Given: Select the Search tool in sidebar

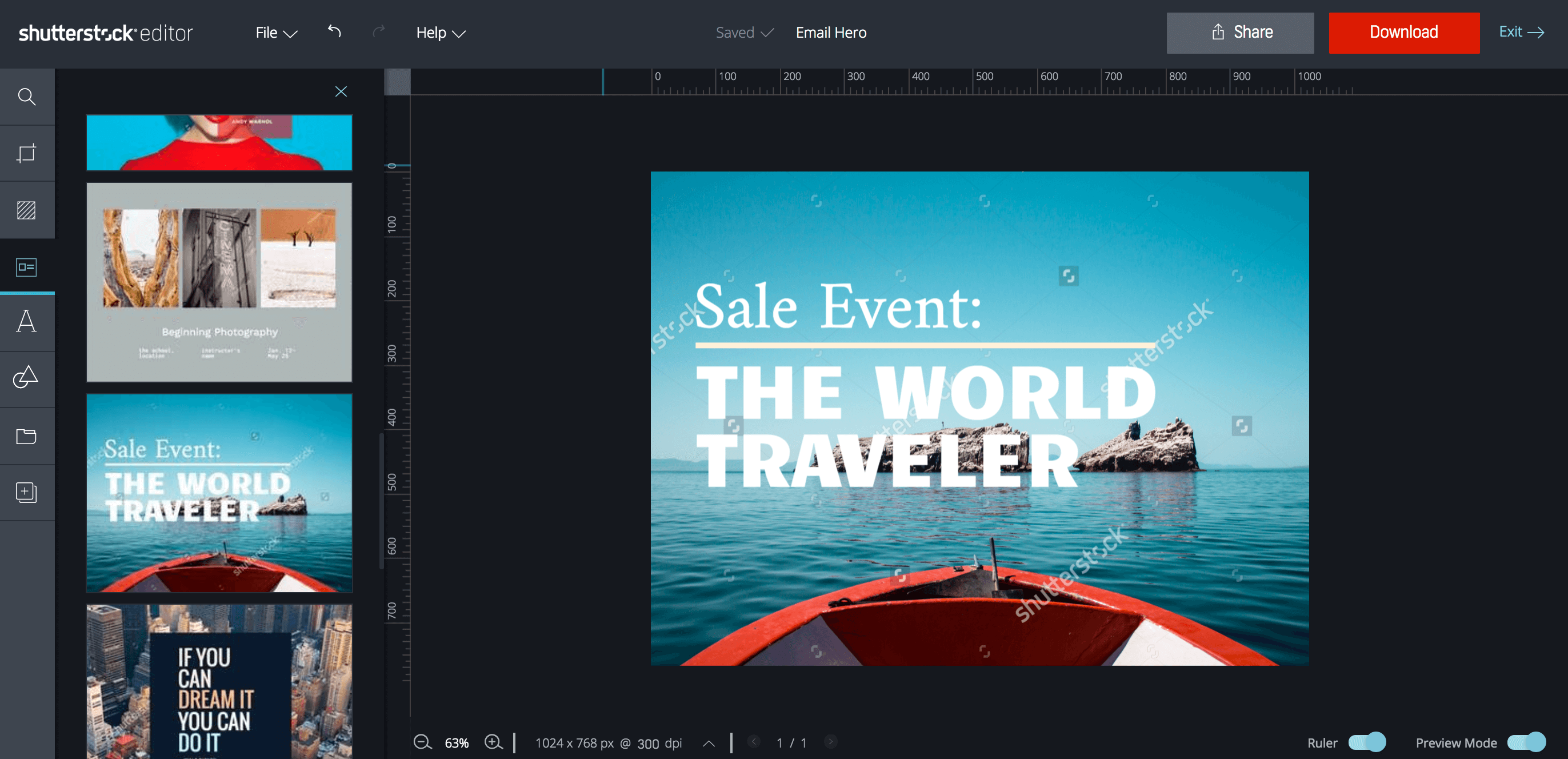Looking at the screenshot, I should coord(27,96).
